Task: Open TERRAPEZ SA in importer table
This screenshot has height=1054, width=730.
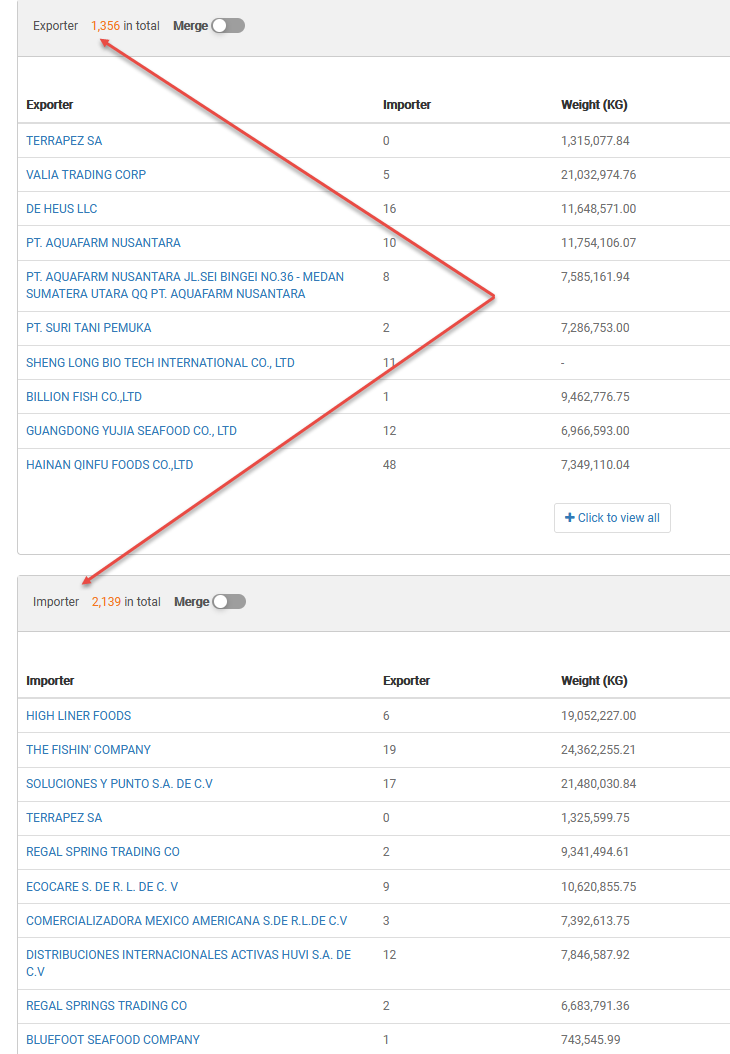Action: click(x=64, y=818)
